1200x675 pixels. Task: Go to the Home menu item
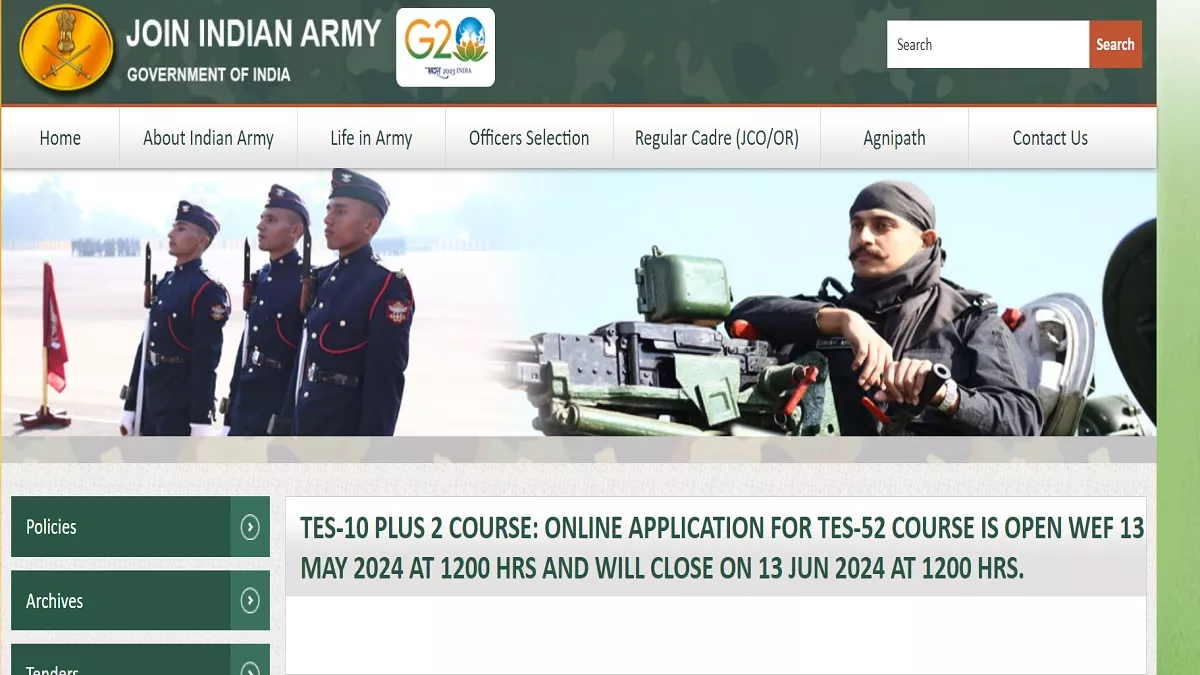pyautogui.click(x=60, y=138)
